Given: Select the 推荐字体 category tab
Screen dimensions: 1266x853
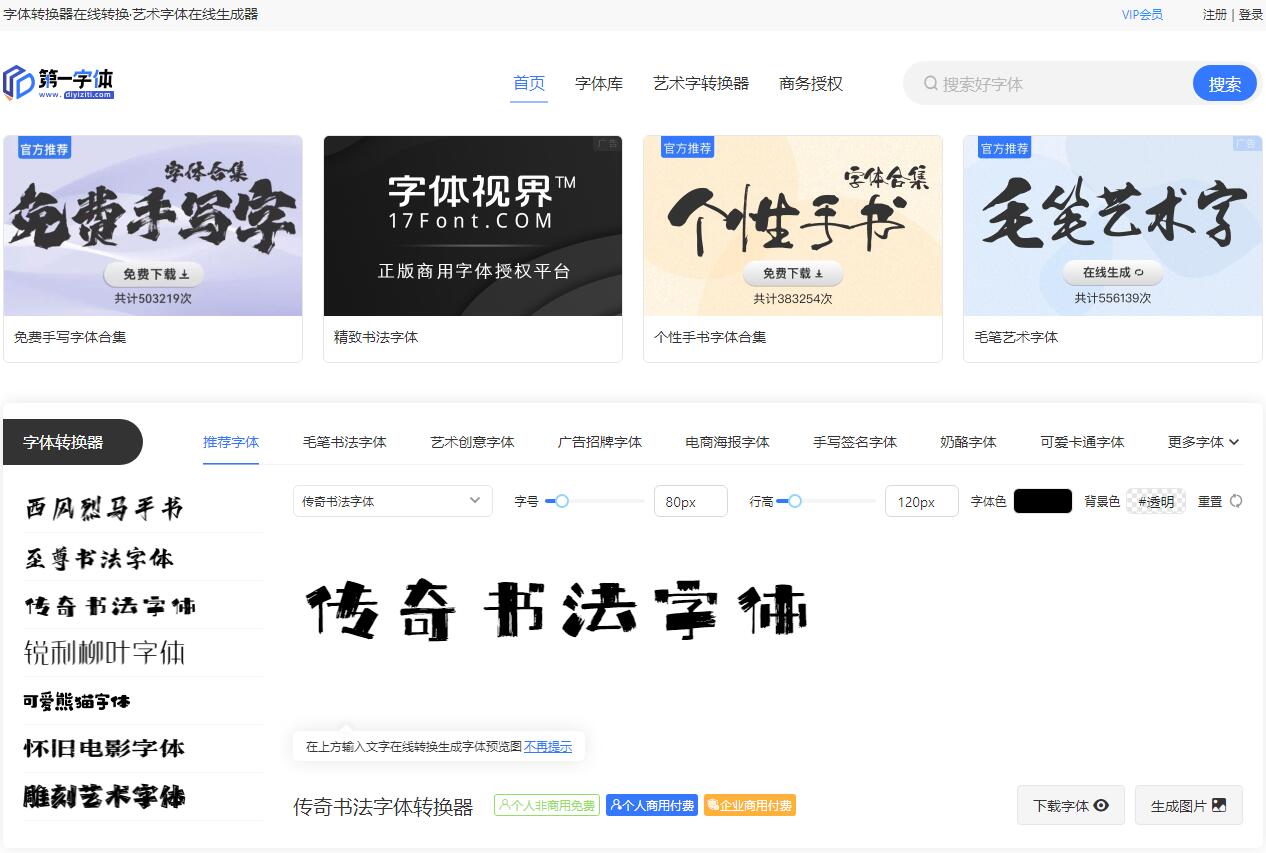Looking at the screenshot, I should 231,442.
